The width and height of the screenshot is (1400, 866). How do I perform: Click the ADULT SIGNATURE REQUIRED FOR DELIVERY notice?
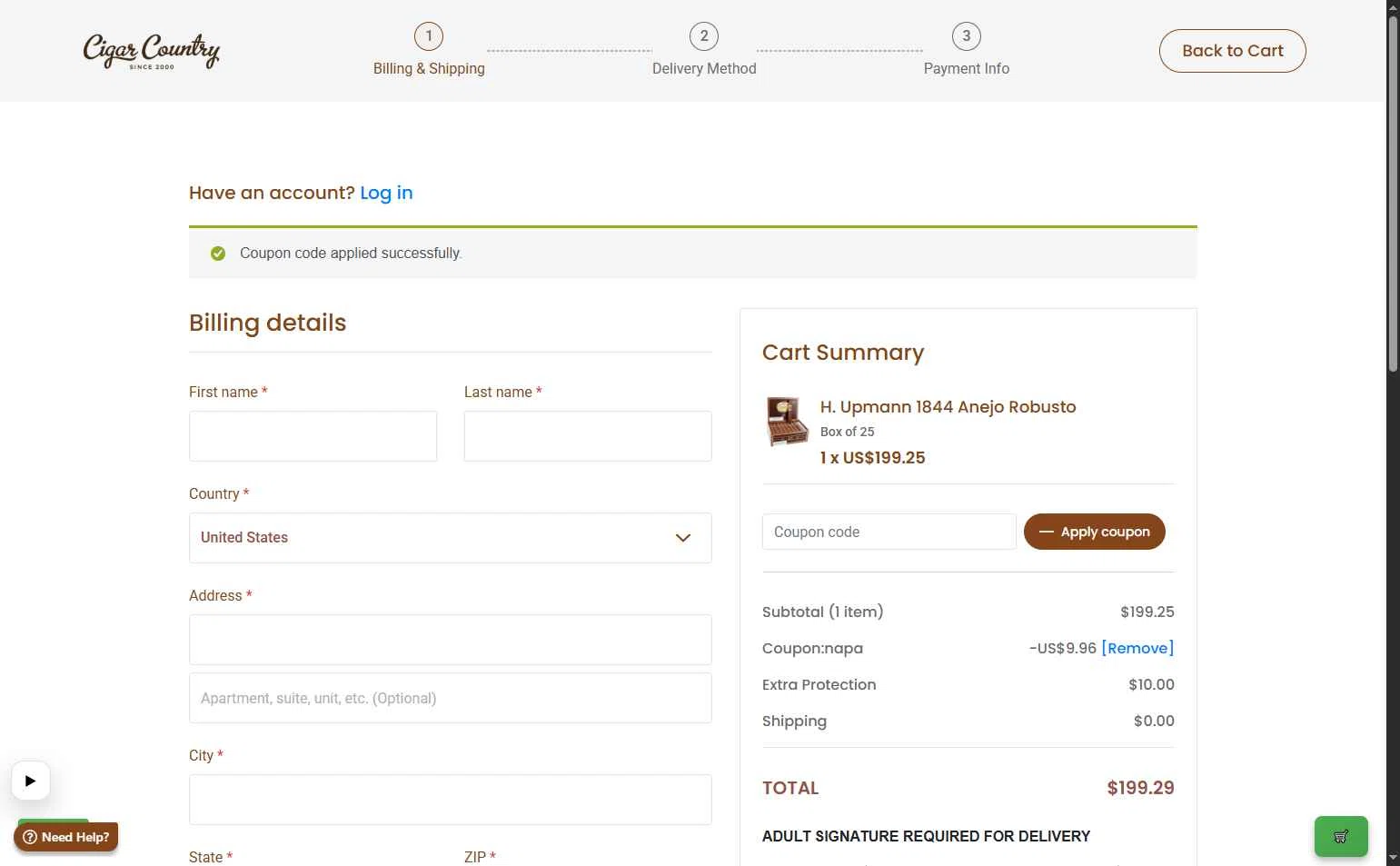point(926,836)
